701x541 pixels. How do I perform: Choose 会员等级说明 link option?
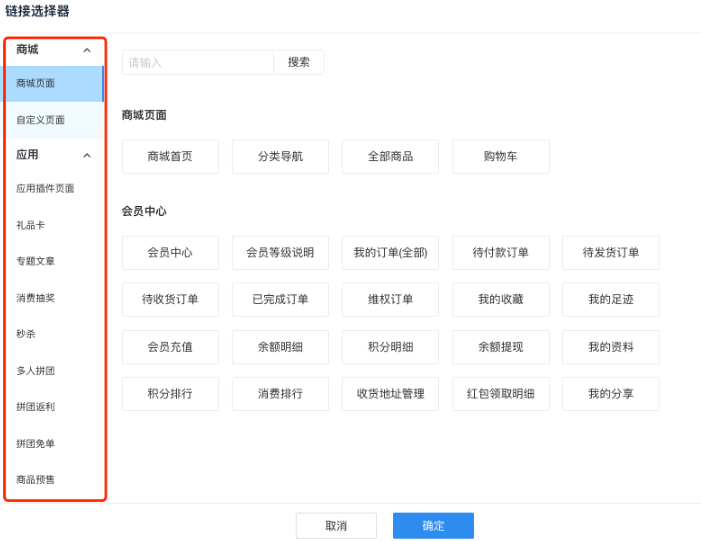[x=280, y=253]
